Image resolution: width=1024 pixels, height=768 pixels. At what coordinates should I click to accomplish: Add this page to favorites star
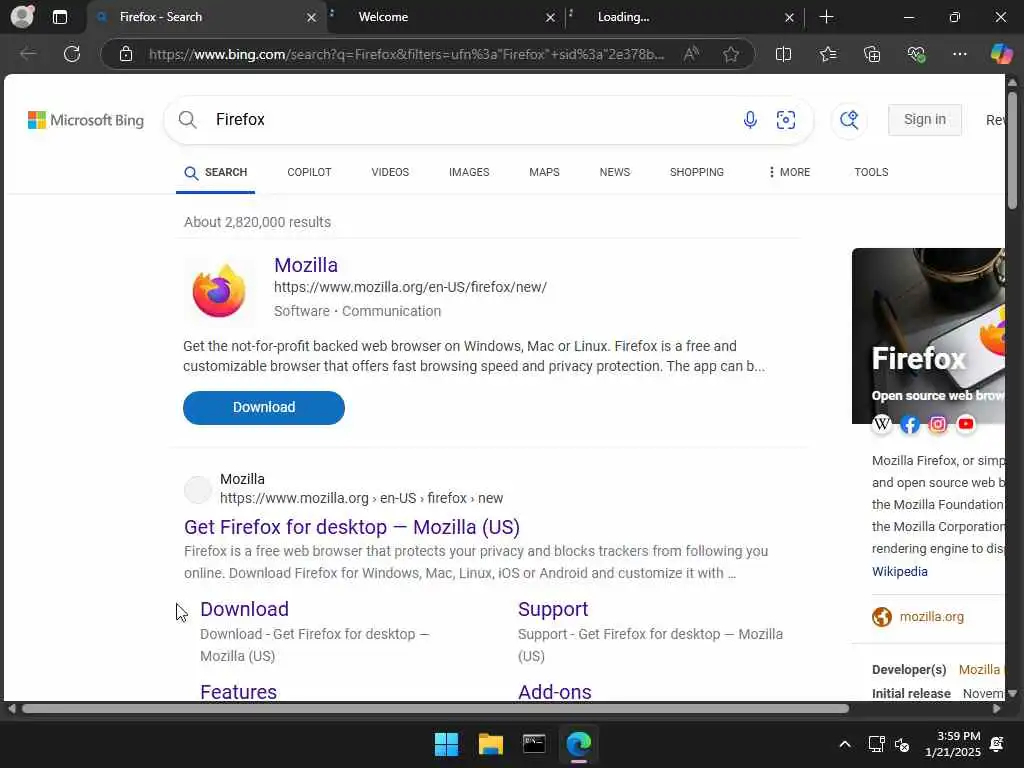[x=731, y=54]
